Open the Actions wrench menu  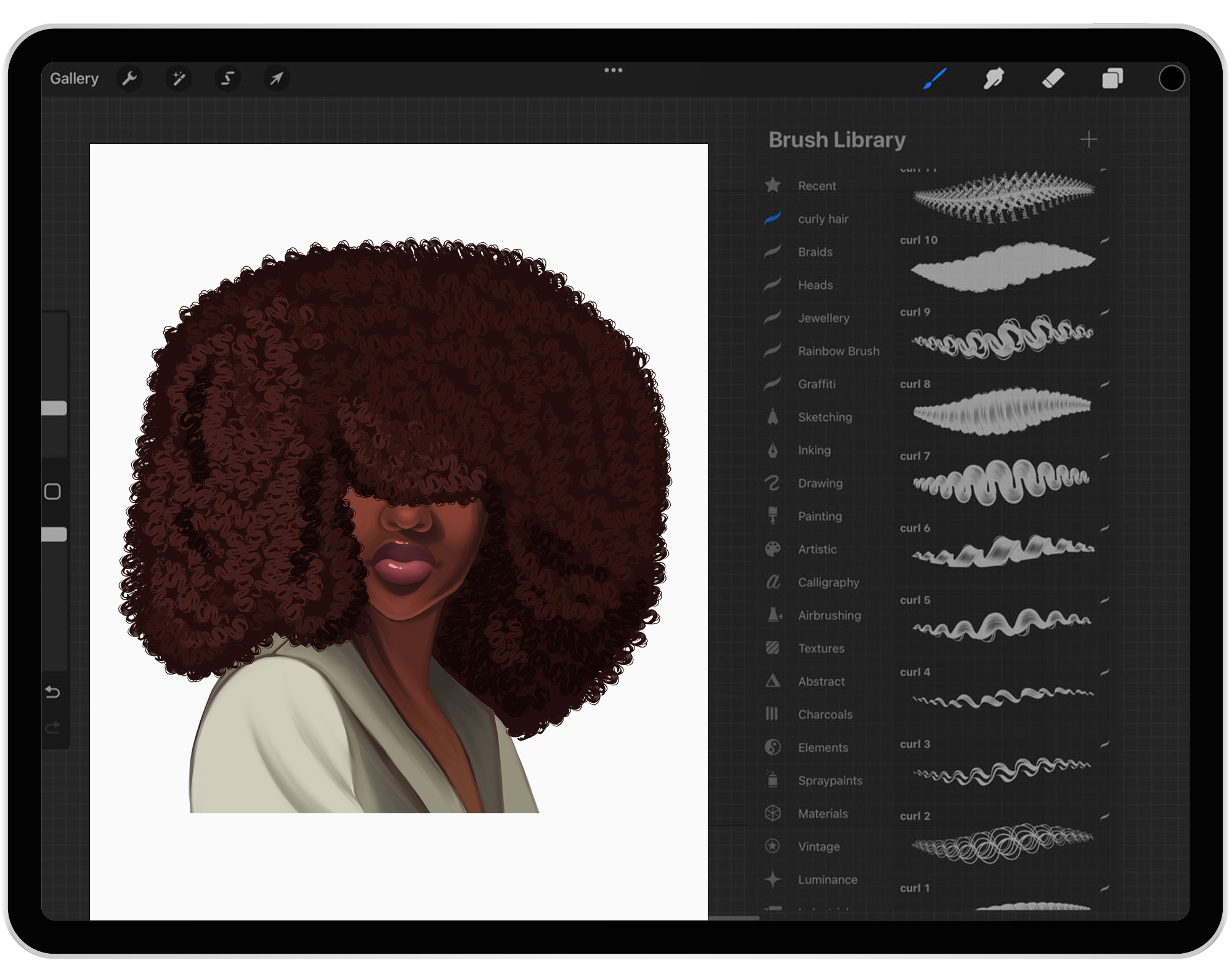click(129, 79)
